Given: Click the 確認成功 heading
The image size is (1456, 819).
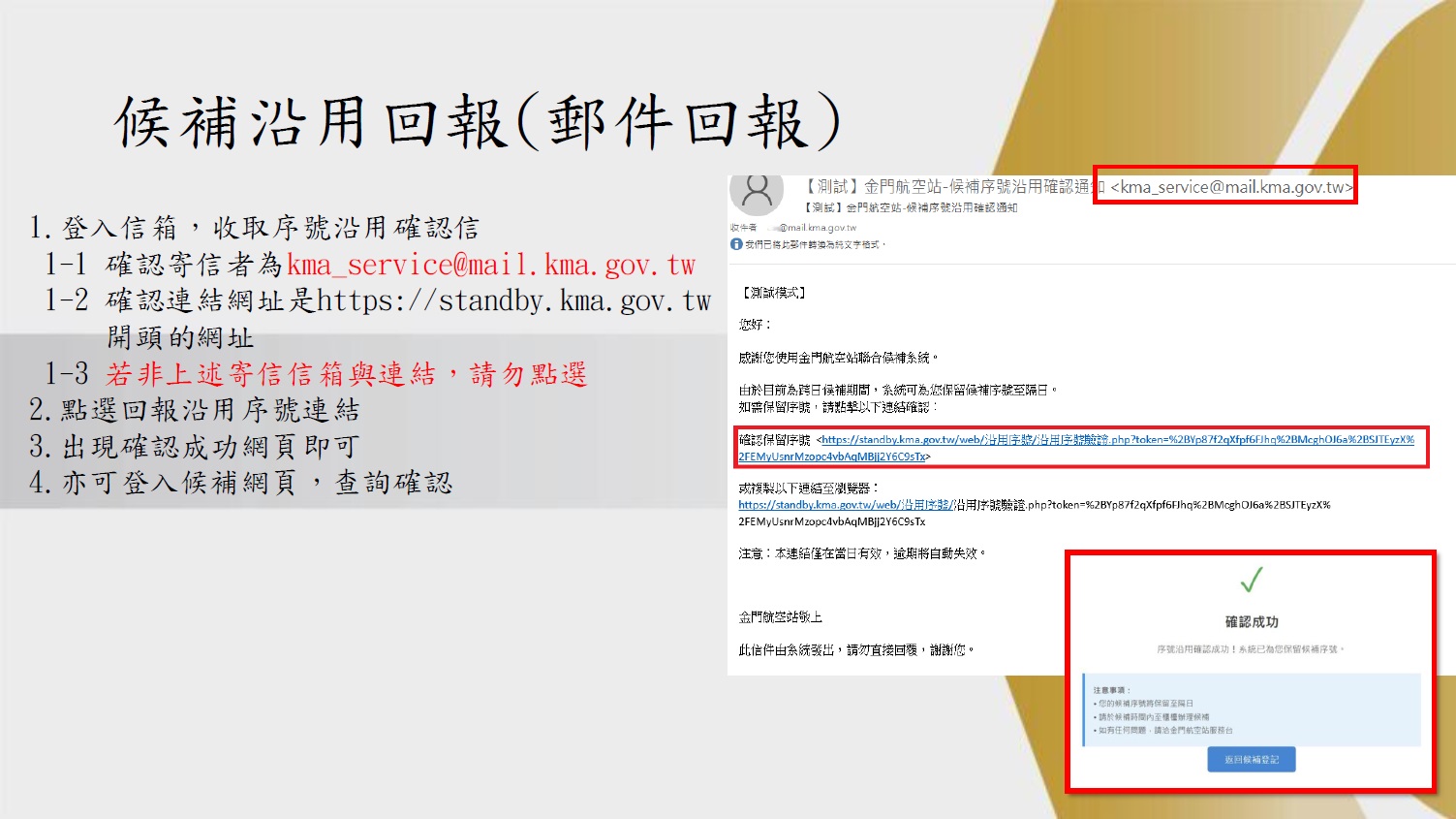Looking at the screenshot, I should [x=1251, y=622].
